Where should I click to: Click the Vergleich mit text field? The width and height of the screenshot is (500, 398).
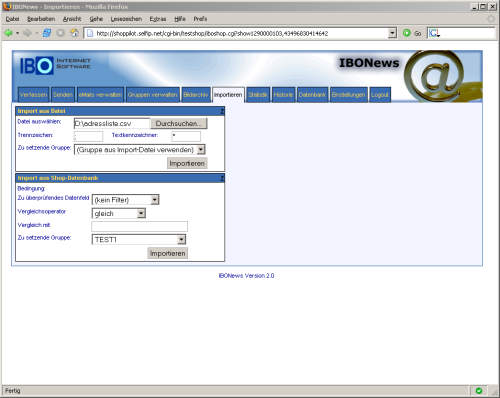[139, 226]
